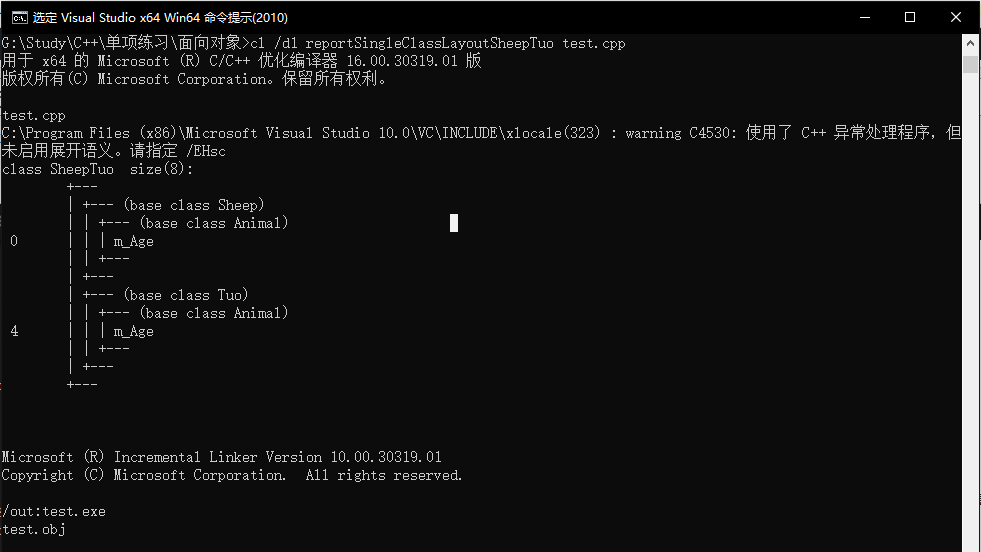Click the "/out:test.exe" output line
Viewport: 981px width, 552px height.
tap(54, 511)
